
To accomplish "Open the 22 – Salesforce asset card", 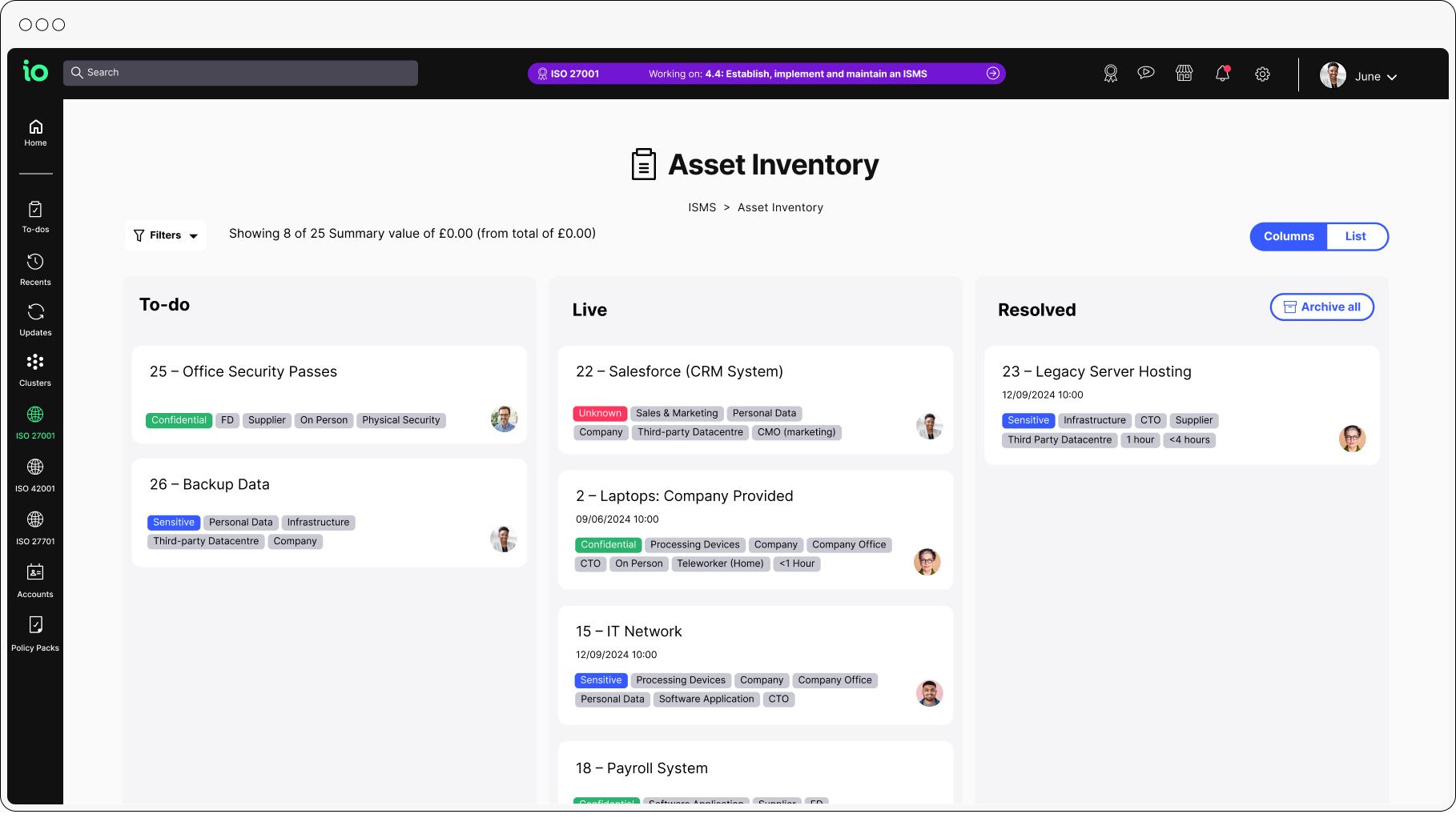I will click(x=679, y=371).
